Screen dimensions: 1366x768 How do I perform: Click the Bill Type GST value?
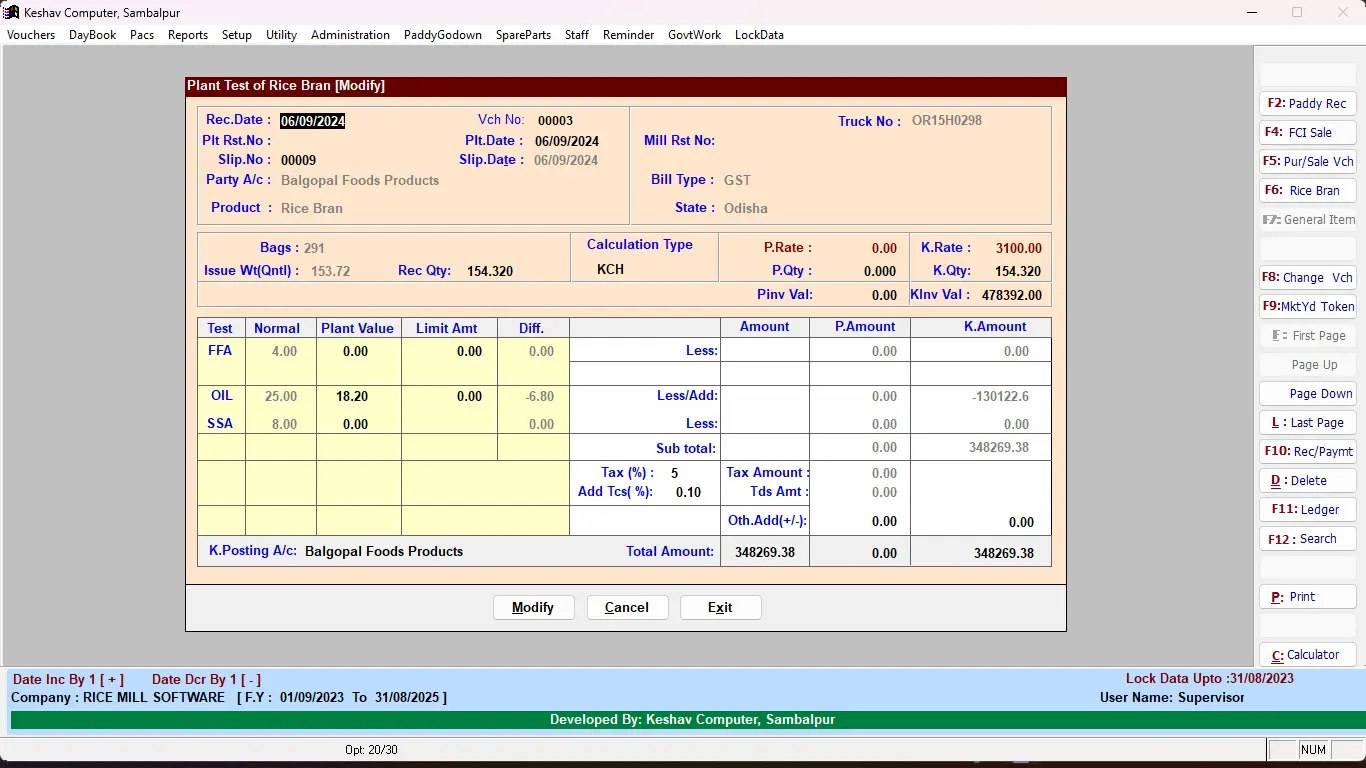click(x=737, y=180)
